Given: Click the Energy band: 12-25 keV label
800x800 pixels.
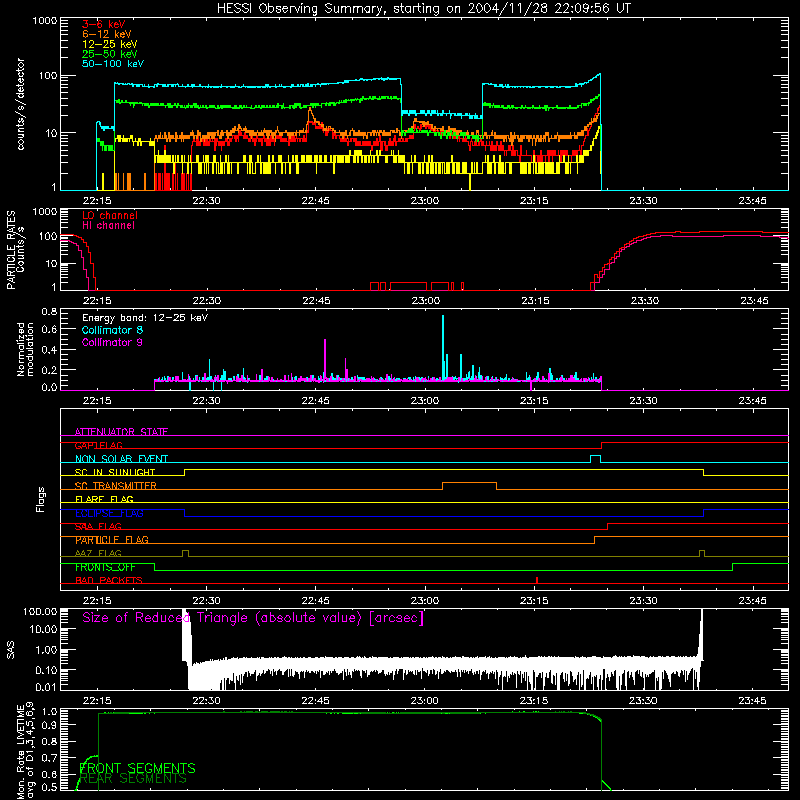Looking at the screenshot, I should point(145,318).
